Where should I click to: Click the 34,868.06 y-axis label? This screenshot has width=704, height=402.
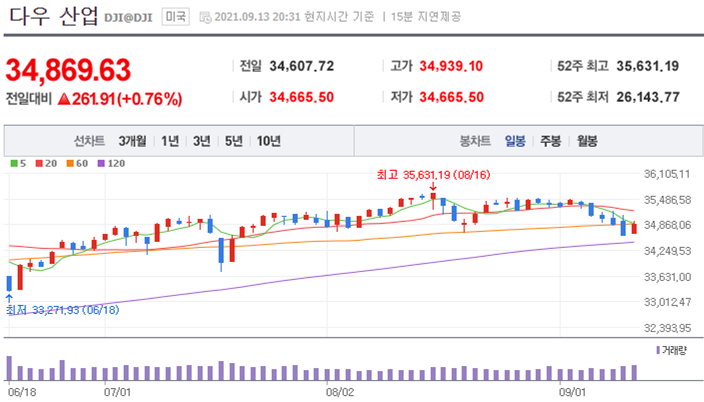(667, 225)
